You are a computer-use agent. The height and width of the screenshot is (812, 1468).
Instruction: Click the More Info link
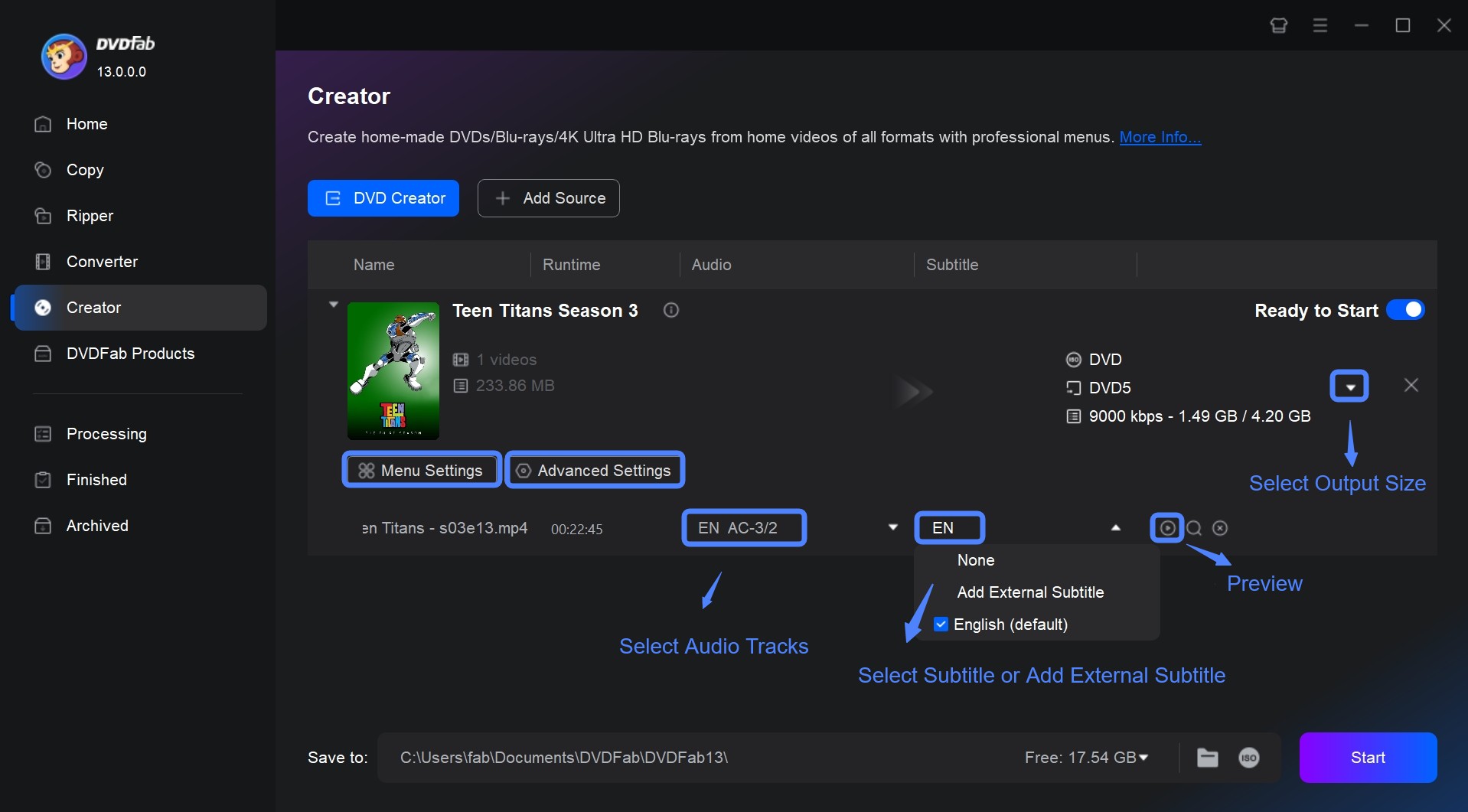tap(1159, 137)
